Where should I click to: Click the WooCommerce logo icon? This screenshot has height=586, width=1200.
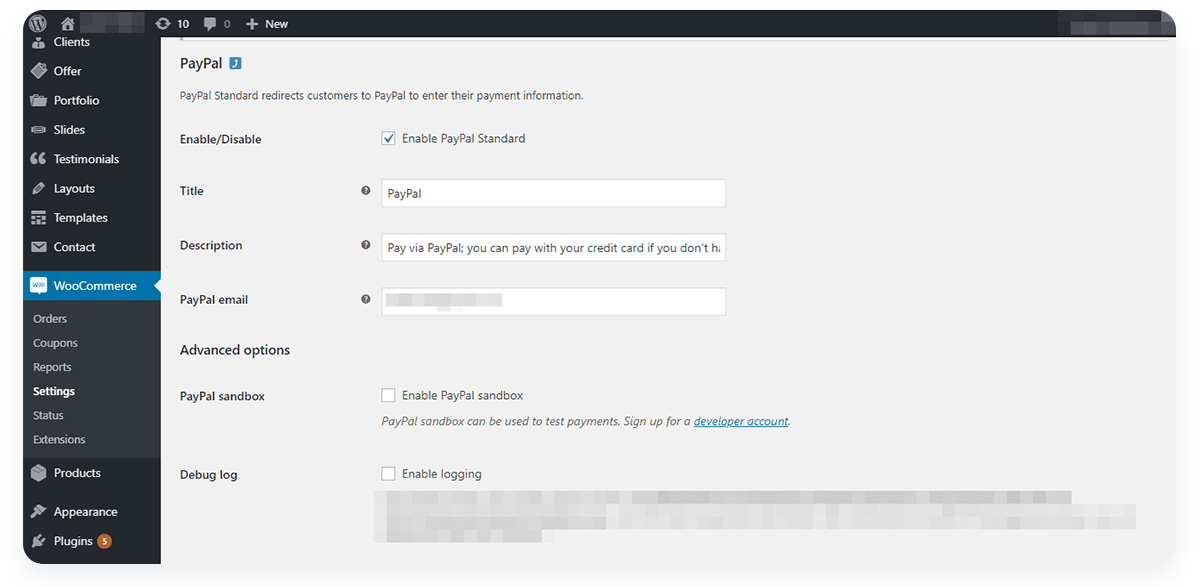tap(39, 286)
